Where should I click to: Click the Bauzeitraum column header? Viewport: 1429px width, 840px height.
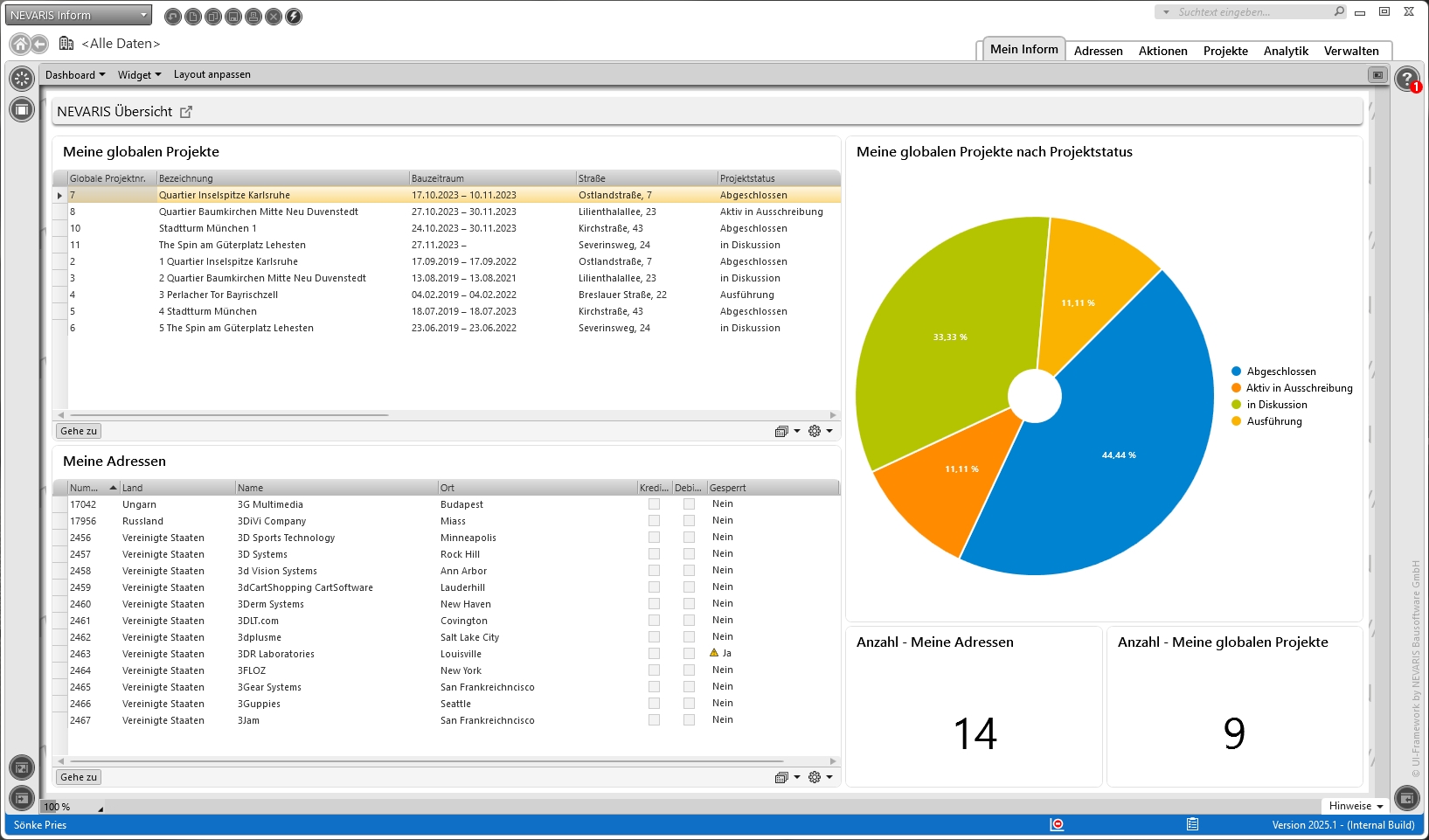click(x=492, y=178)
